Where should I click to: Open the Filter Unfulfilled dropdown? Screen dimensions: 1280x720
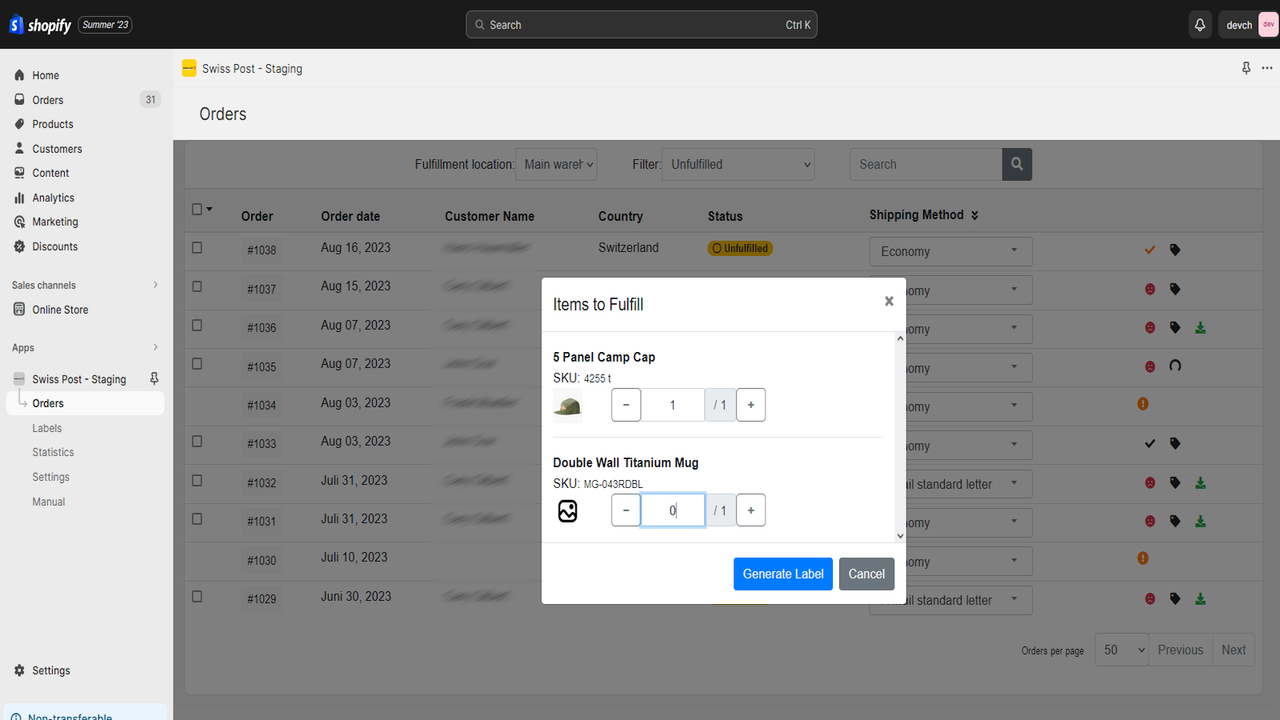[x=738, y=164]
